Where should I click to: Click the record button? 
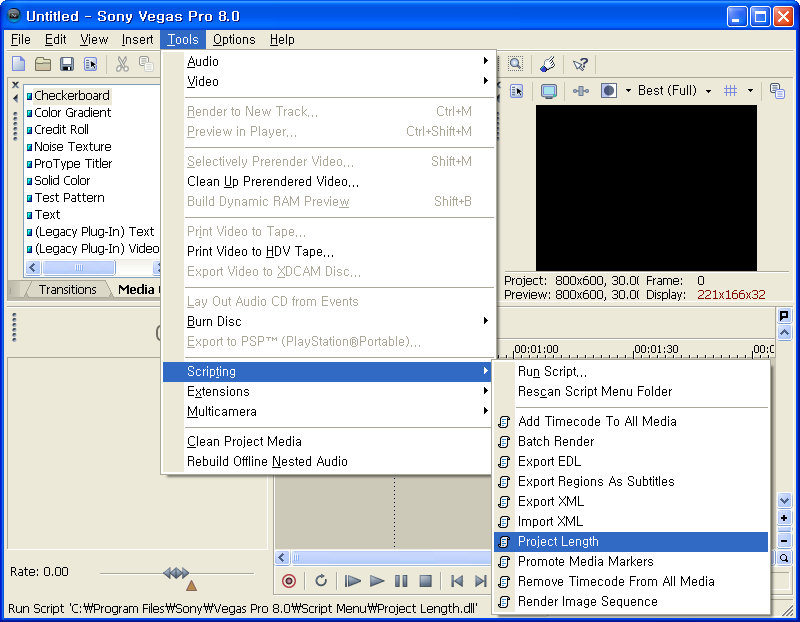point(289,581)
